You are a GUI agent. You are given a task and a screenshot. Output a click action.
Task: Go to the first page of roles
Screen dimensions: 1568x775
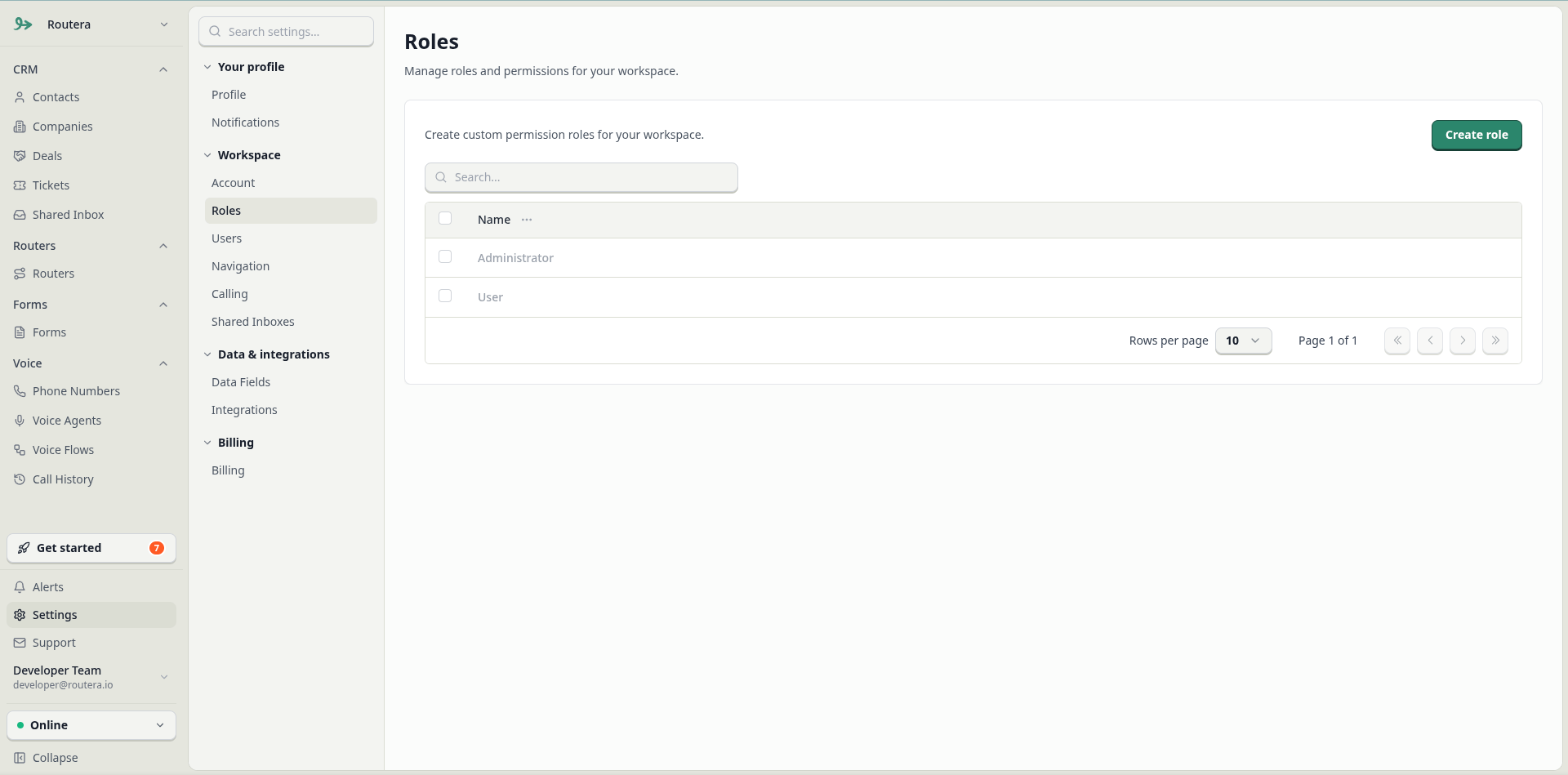tap(1397, 341)
